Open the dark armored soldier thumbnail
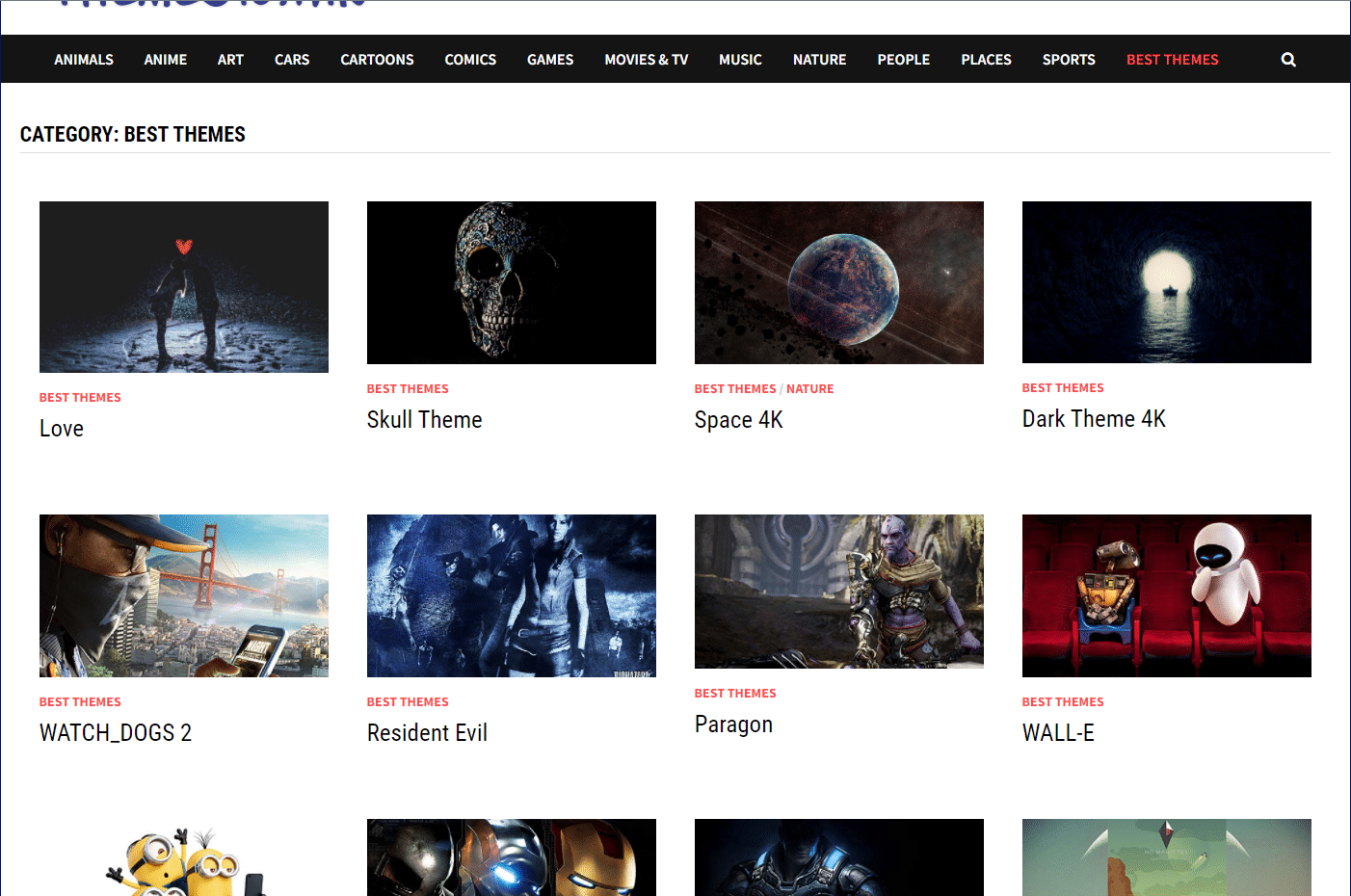This screenshot has height=896, width=1351. click(x=839, y=857)
